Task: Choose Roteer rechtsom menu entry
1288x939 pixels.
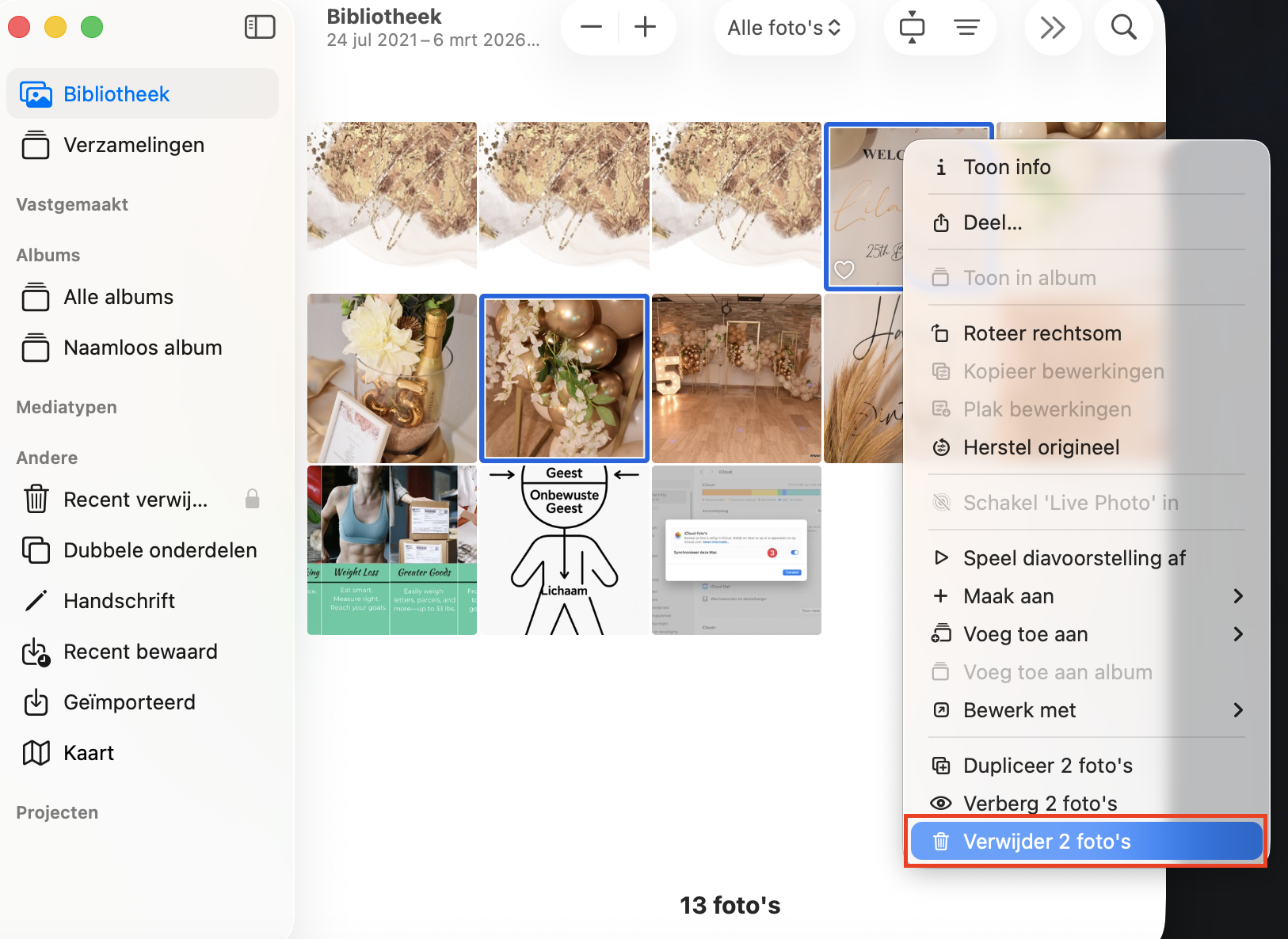Action: [x=1042, y=333]
